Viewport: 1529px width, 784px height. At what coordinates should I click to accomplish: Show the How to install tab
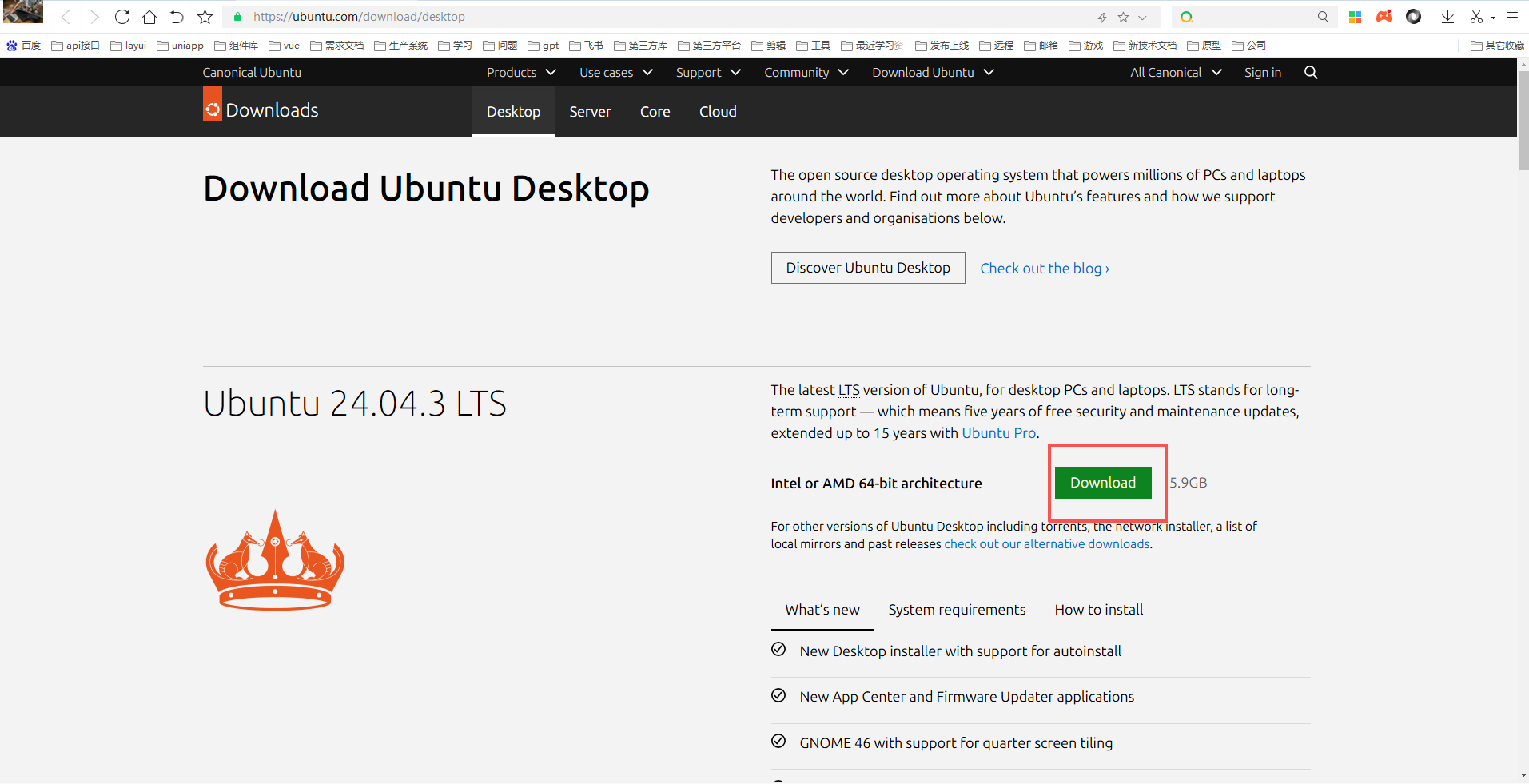[1099, 610]
